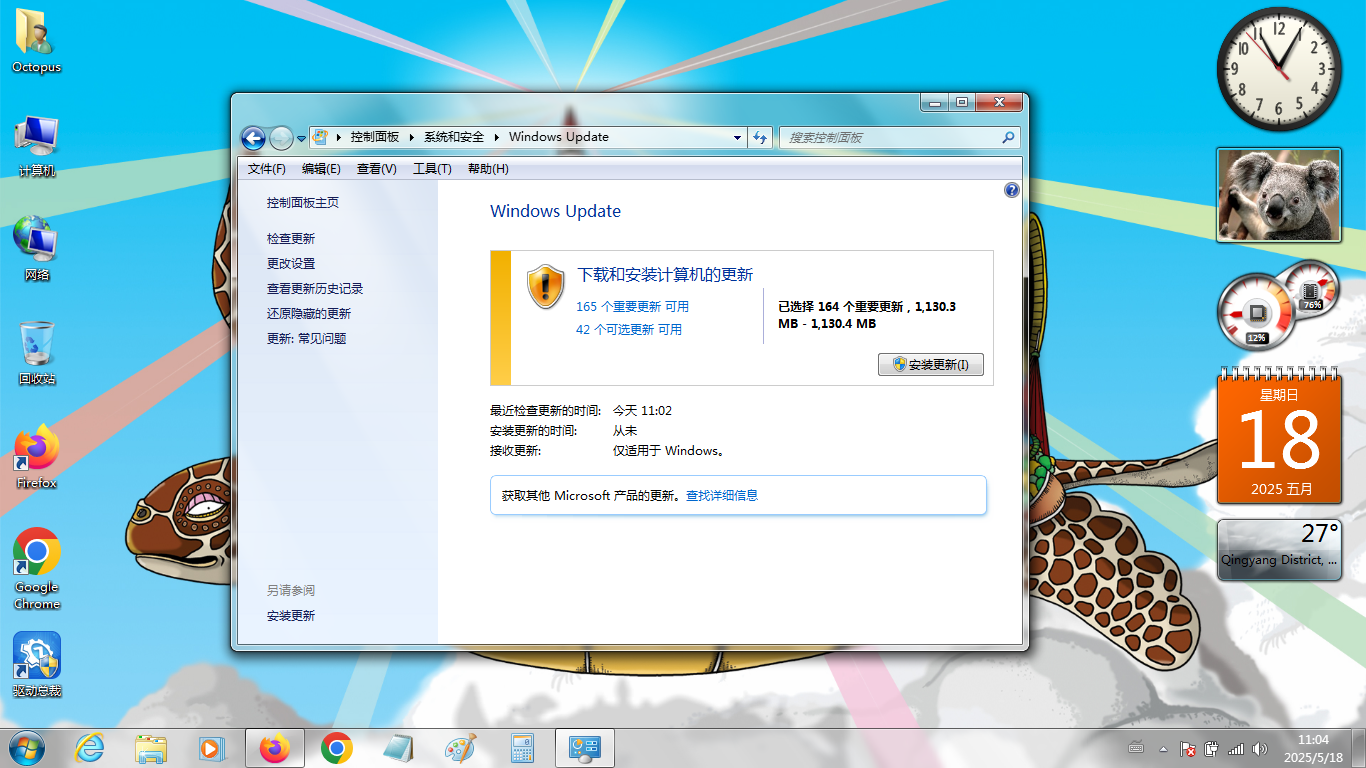
Task: Open the 工具(T) menu
Action: (x=432, y=169)
